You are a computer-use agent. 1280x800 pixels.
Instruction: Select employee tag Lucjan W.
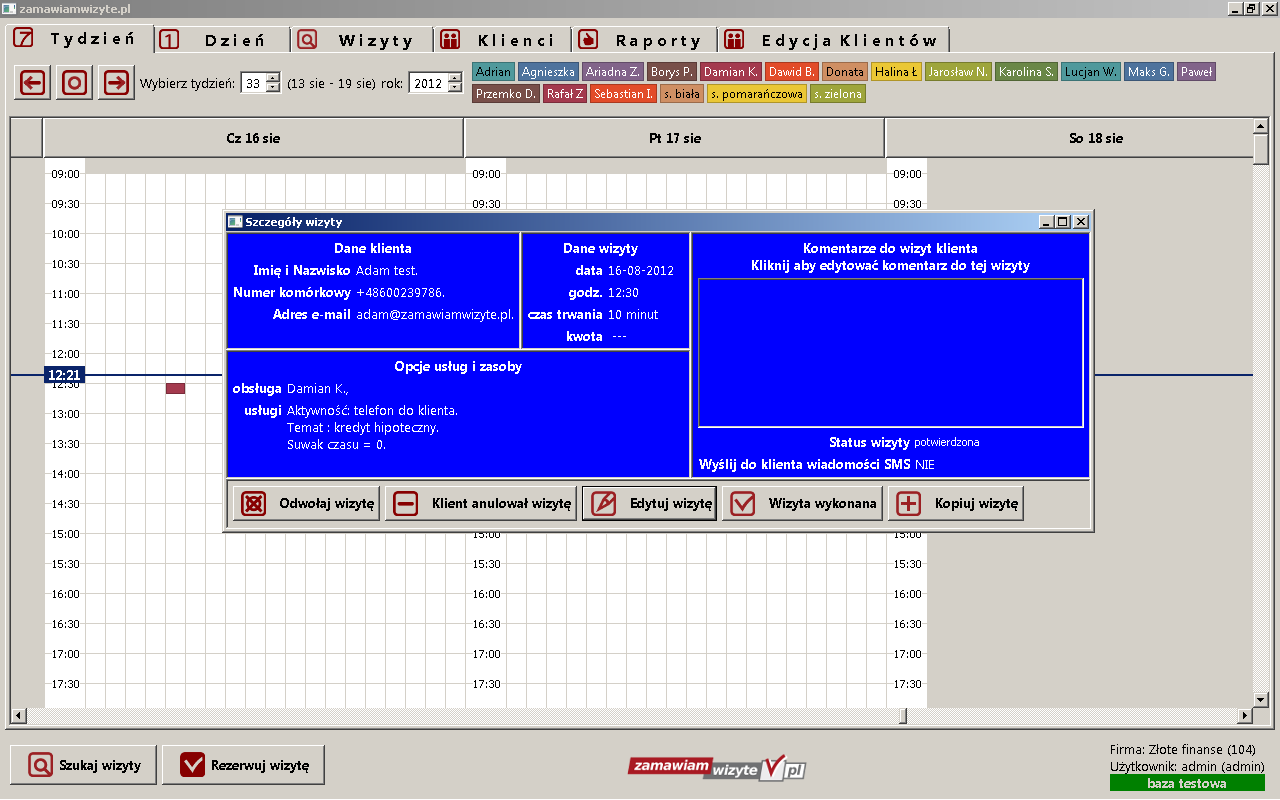1090,72
